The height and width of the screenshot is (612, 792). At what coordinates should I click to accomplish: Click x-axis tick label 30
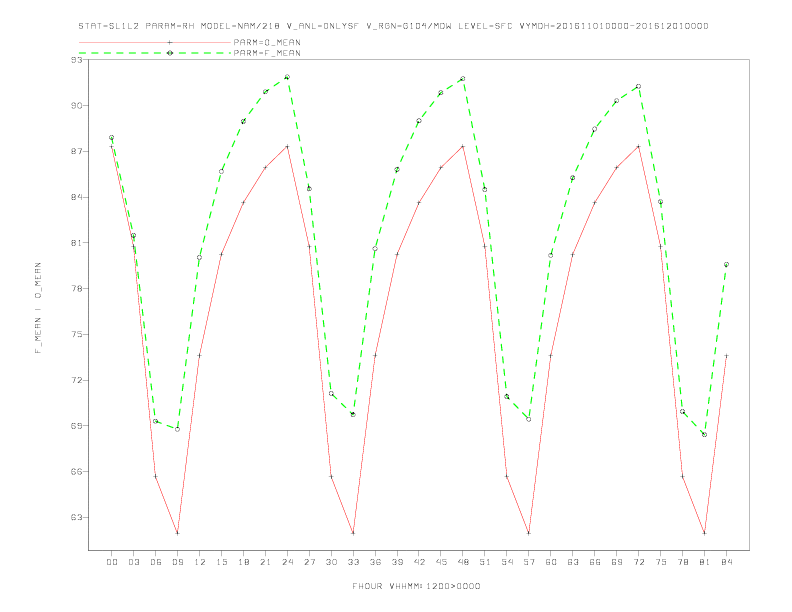331,562
